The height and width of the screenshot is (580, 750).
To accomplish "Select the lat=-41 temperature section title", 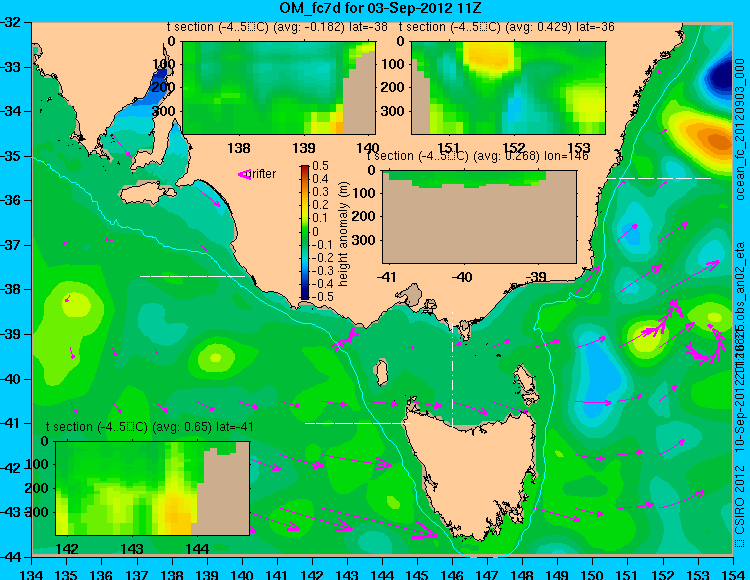I will pyautogui.click(x=149, y=427).
